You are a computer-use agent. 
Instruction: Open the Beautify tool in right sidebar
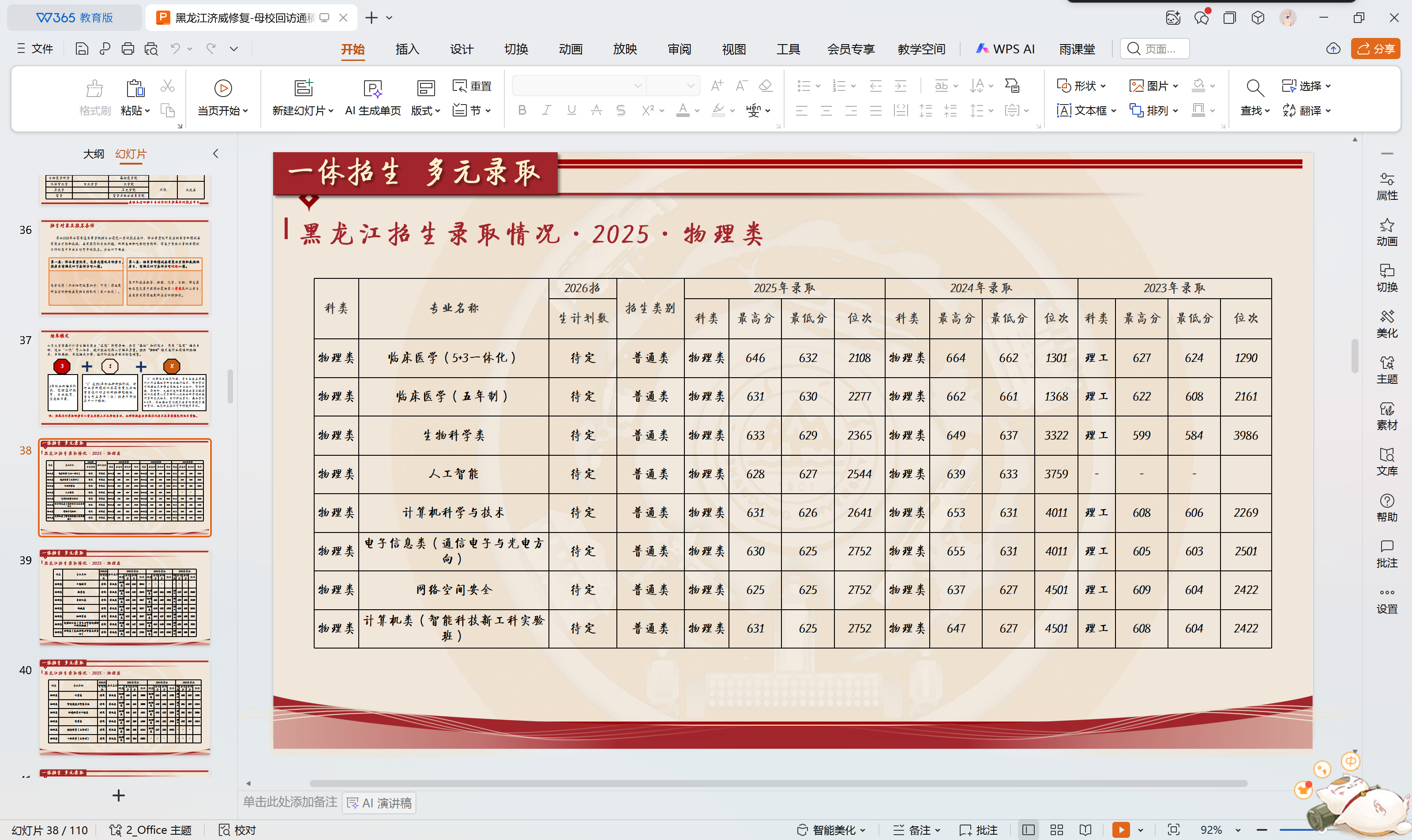pos(1386,324)
